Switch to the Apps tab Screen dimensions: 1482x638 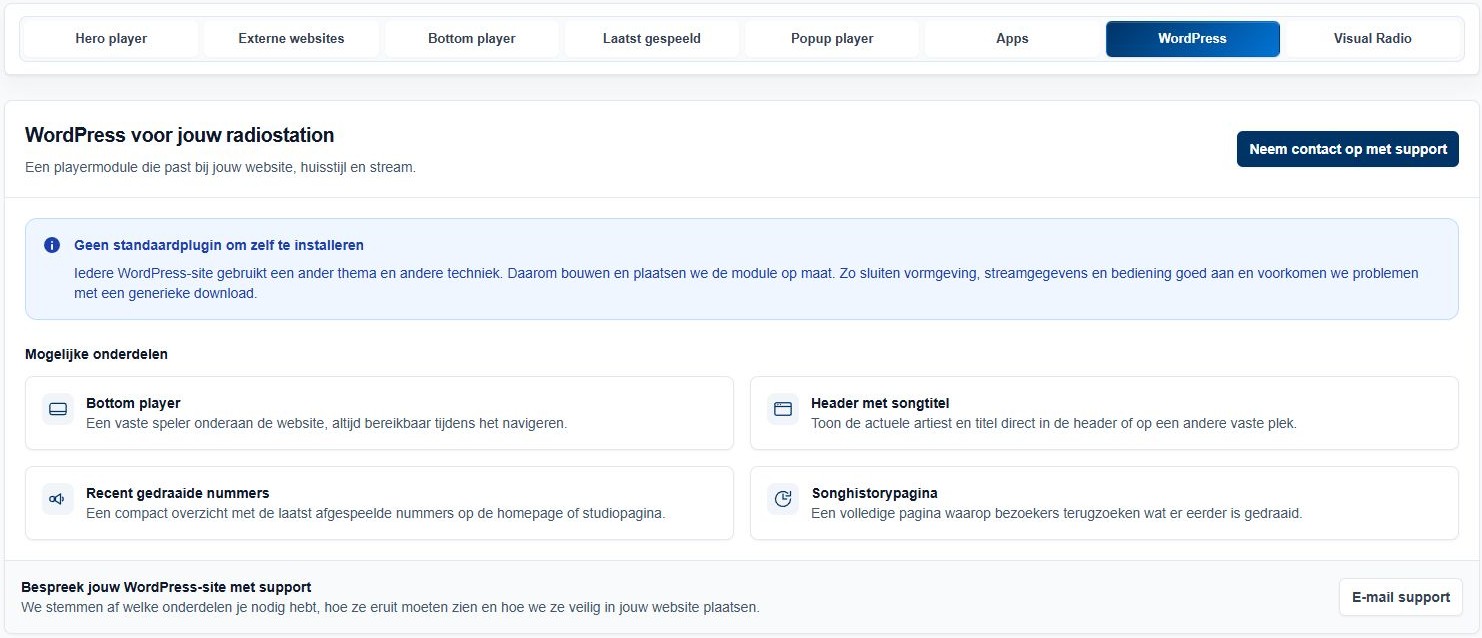tap(1012, 39)
